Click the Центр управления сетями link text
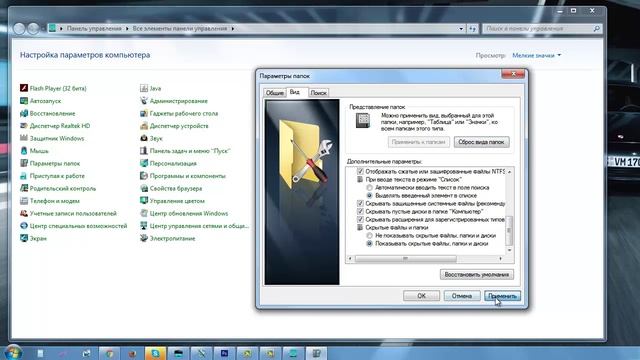 [199, 226]
